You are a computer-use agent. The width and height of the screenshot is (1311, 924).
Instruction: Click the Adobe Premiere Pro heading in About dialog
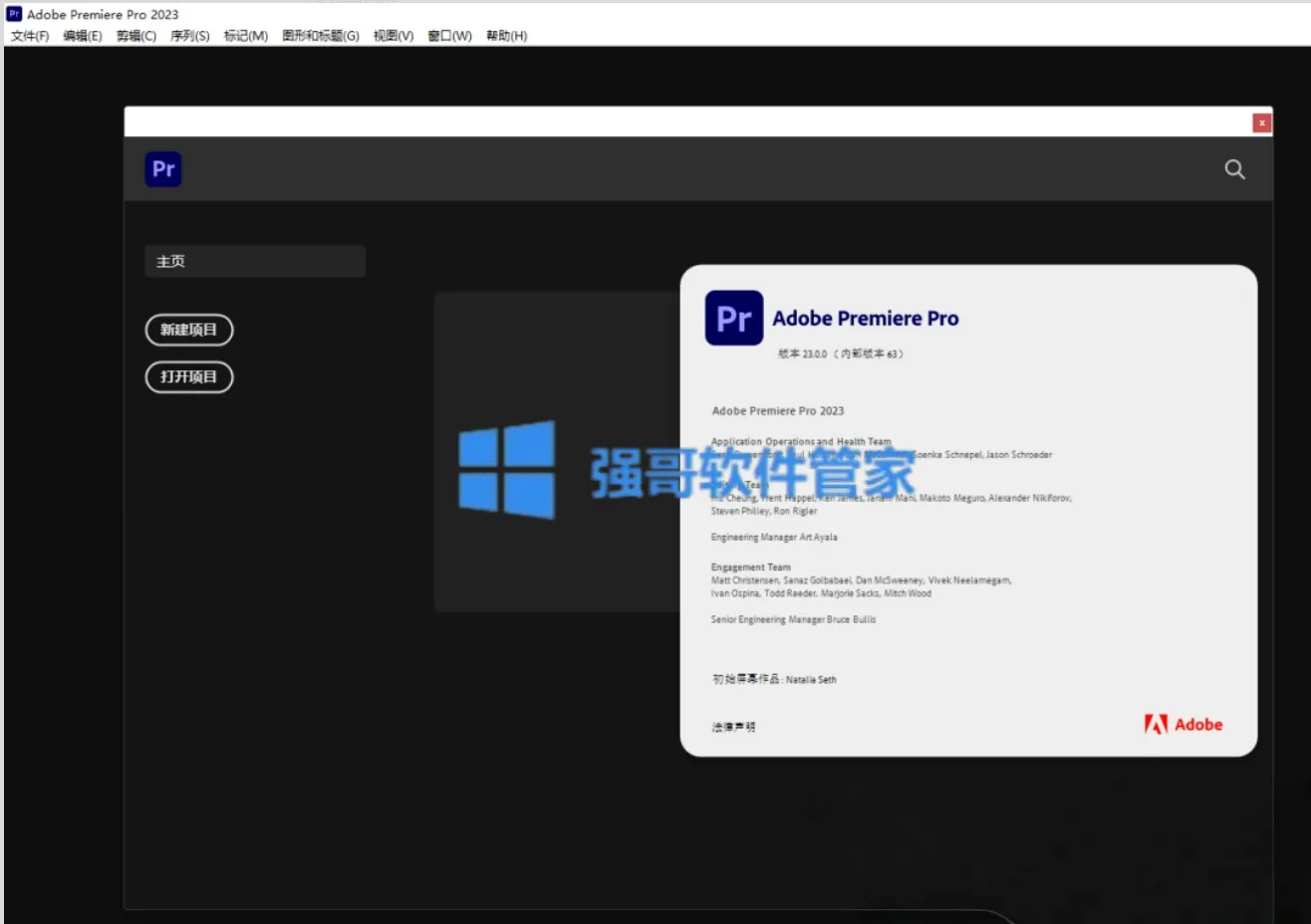click(x=866, y=319)
